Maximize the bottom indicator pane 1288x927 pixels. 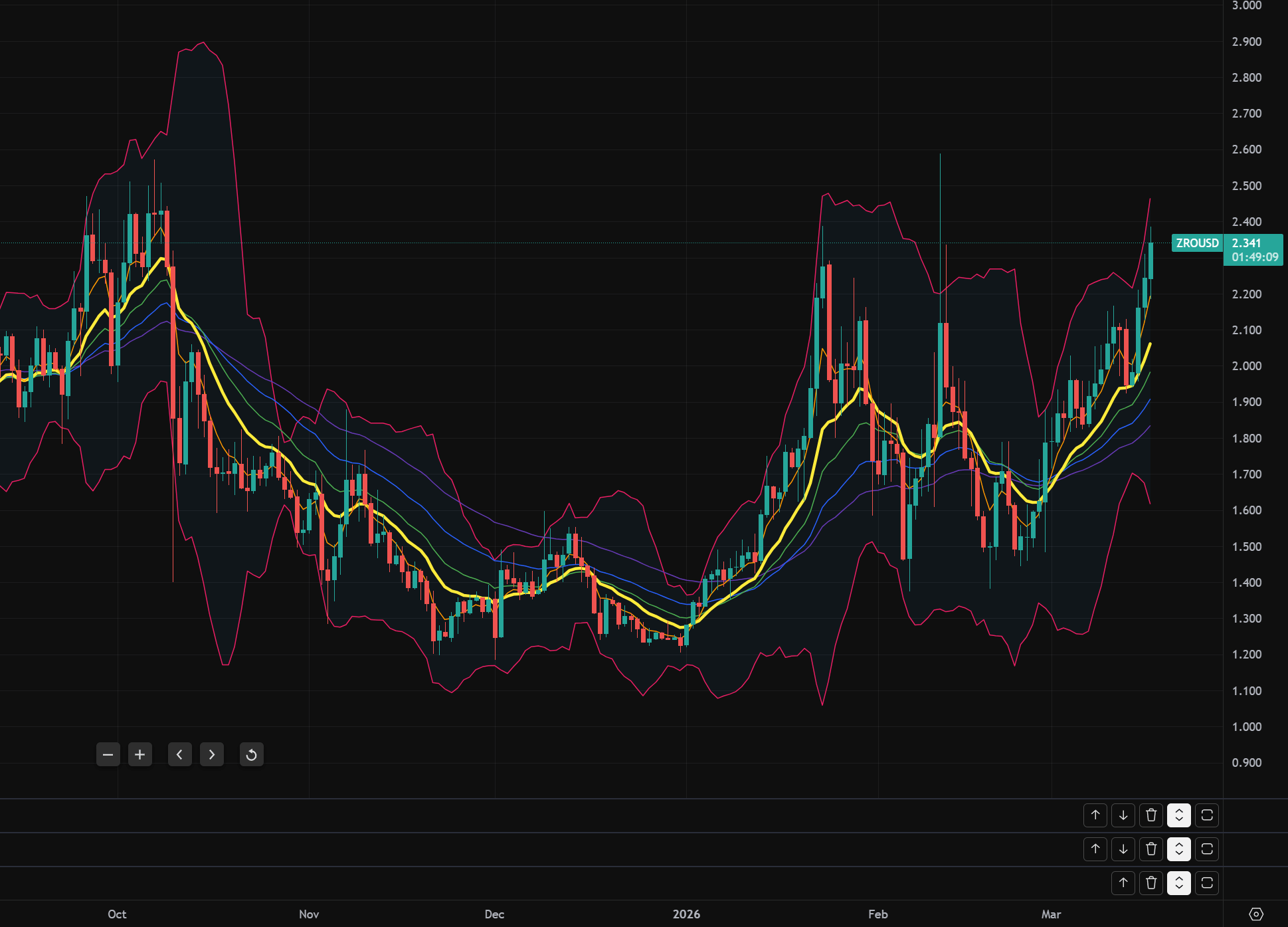1207,882
